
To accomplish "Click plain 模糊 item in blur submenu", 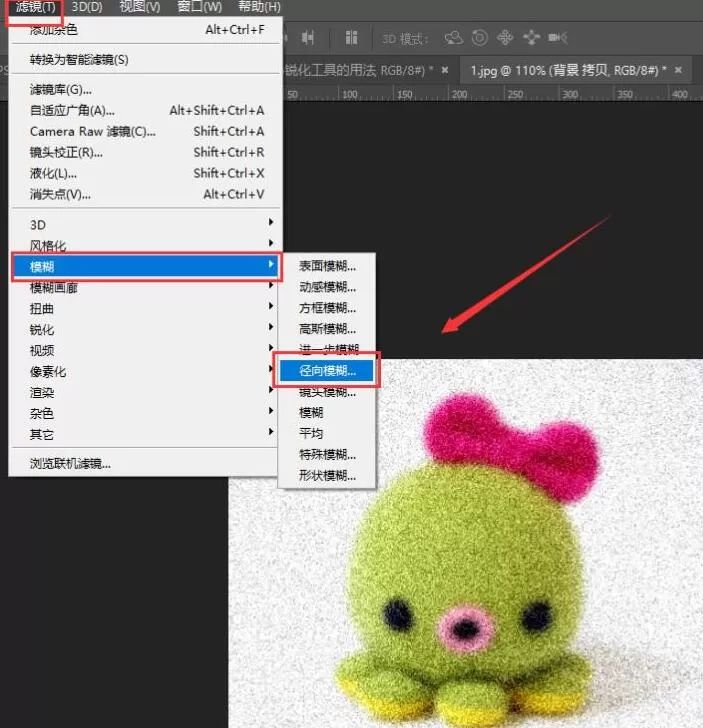I will click(x=327, y=412).
